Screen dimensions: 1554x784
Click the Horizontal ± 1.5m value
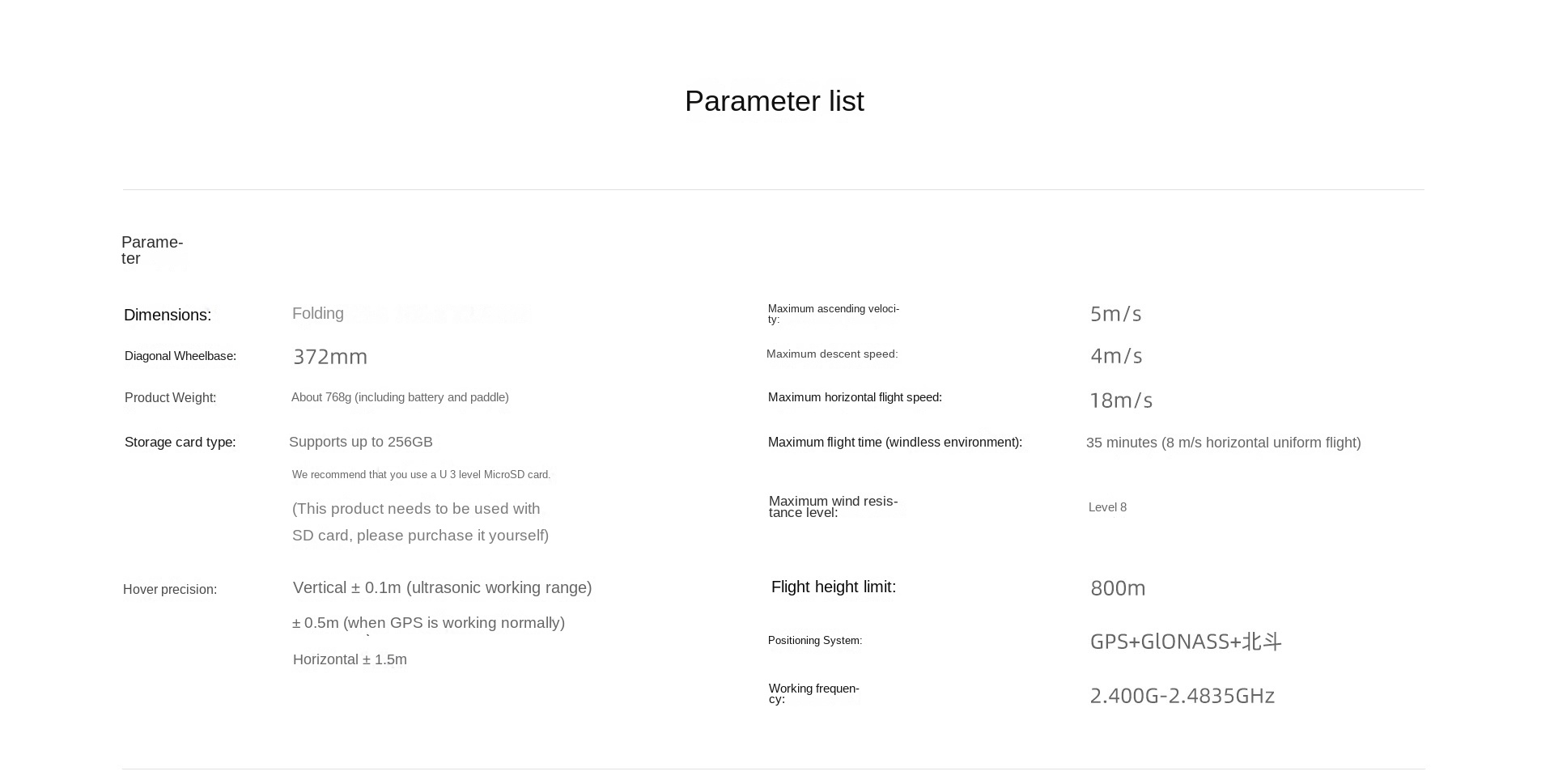[x=350, y=659]
